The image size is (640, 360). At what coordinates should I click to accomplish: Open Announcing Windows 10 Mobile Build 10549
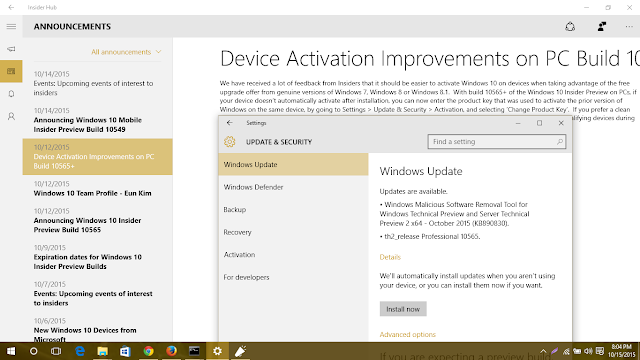98,120
